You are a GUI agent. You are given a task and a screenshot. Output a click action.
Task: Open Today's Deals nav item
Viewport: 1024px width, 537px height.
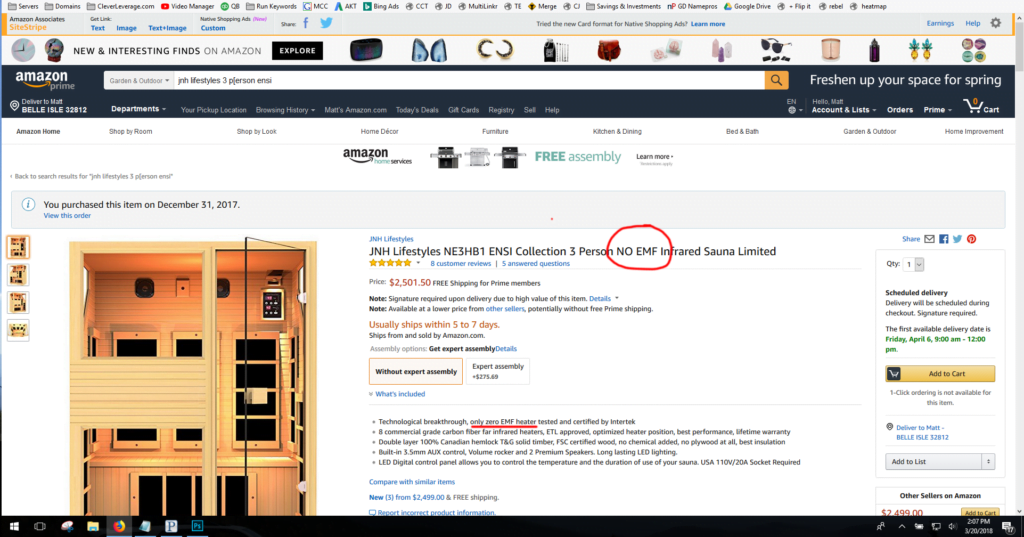point(417,110)
